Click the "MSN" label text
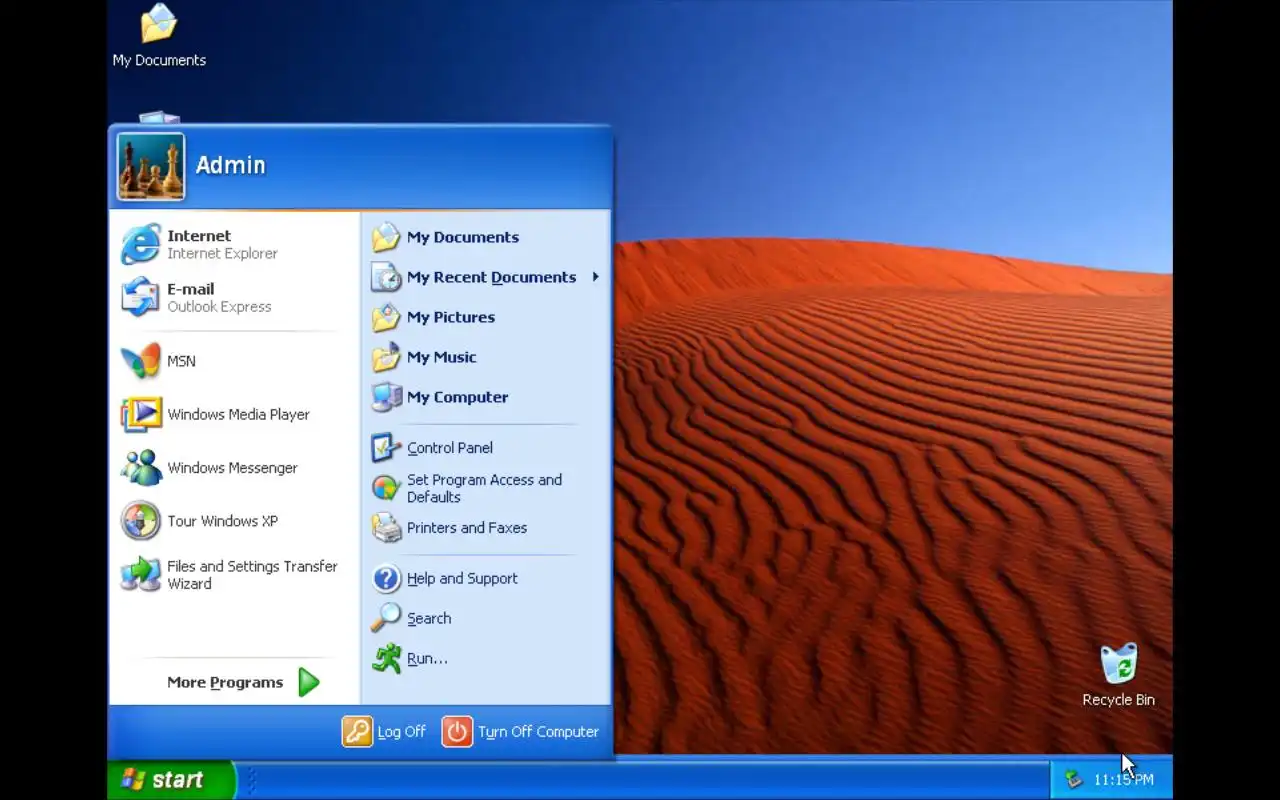Viewport: 1280px width, 800px height. pyautogui.click(x=181, y=361)
